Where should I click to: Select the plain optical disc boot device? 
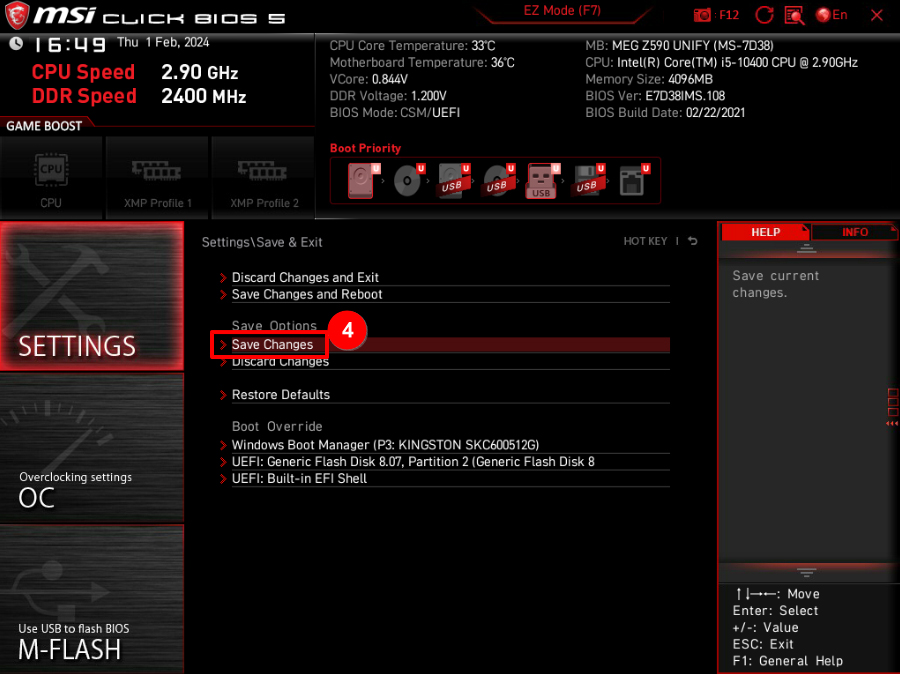click(x=408, y=181)
